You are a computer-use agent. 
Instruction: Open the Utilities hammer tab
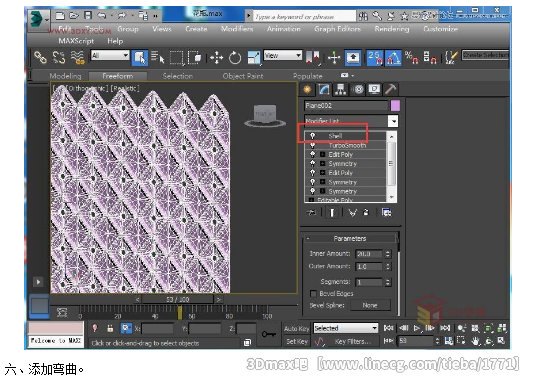(x=391, y=89)
